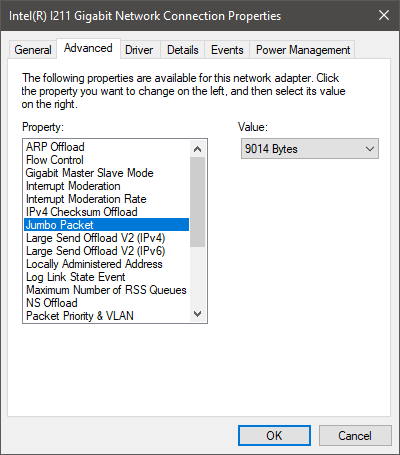Select Packet Priority & VLAN property
Screen dimensions: 400x455
coord(107,316)
